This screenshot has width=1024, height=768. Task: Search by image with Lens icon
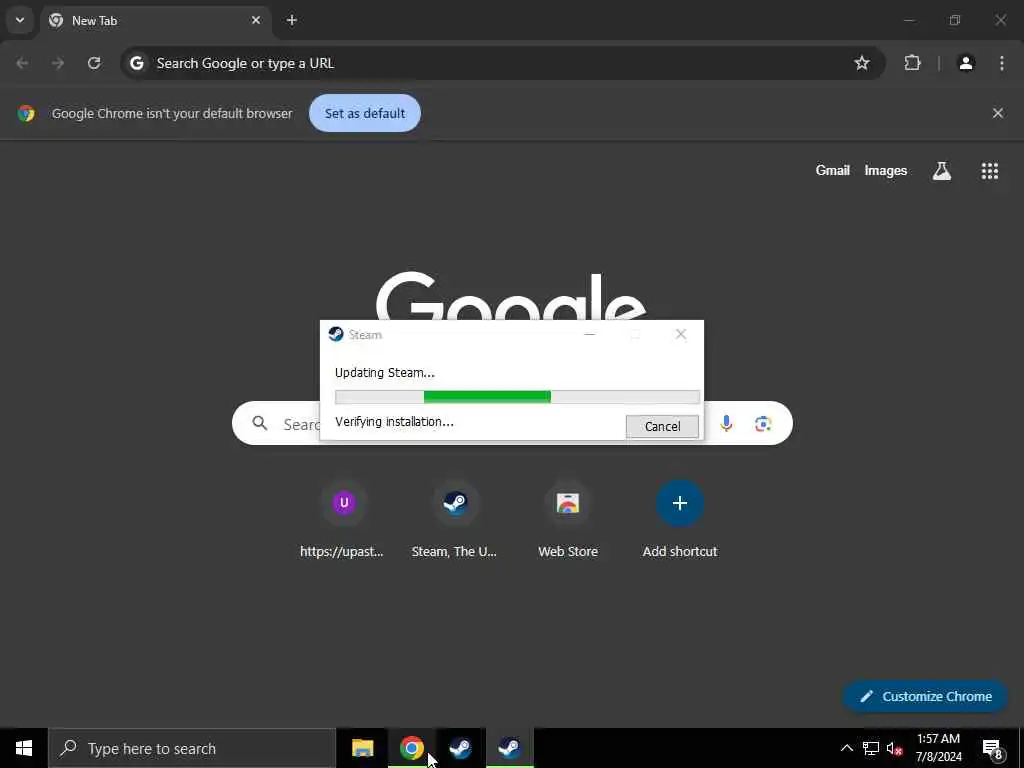pos(763,424)
